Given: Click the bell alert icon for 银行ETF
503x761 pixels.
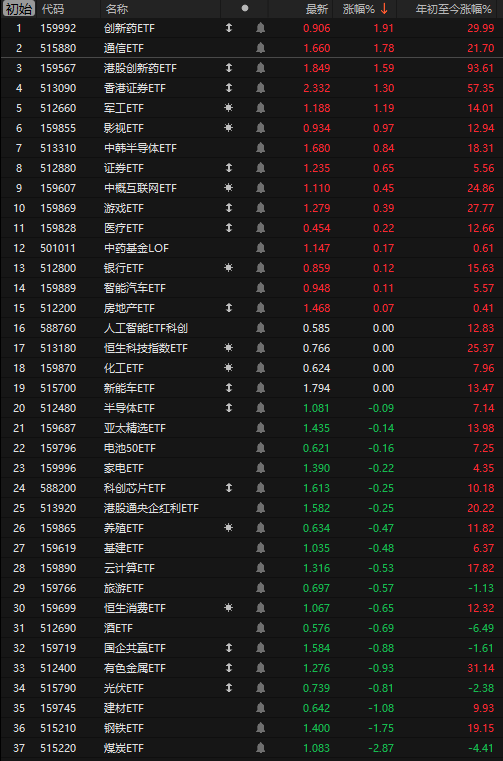Looking at the screenshot, I should pyautogui.click(x=260, y=268).
